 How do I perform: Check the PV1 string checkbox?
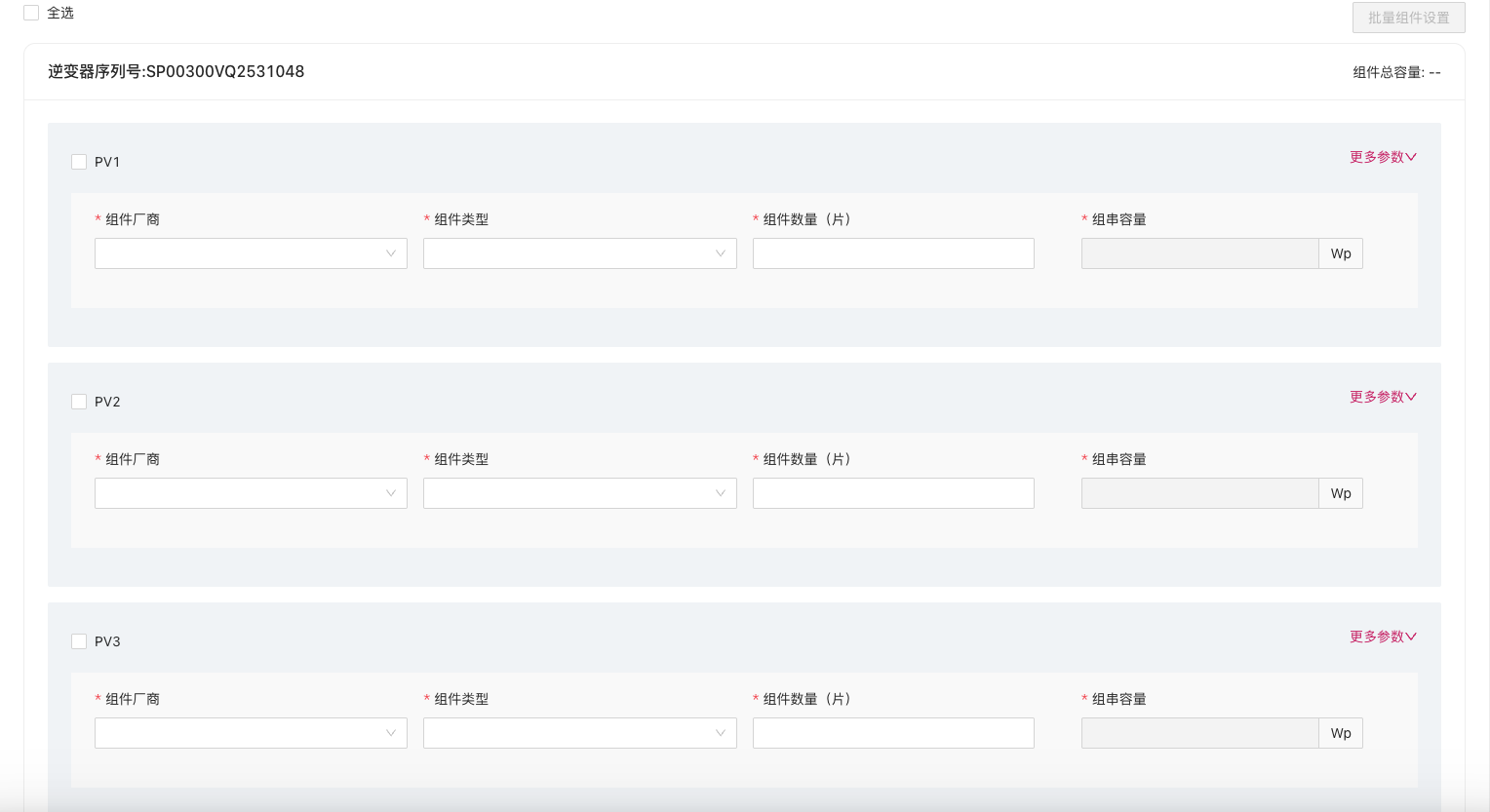(79, 162)
